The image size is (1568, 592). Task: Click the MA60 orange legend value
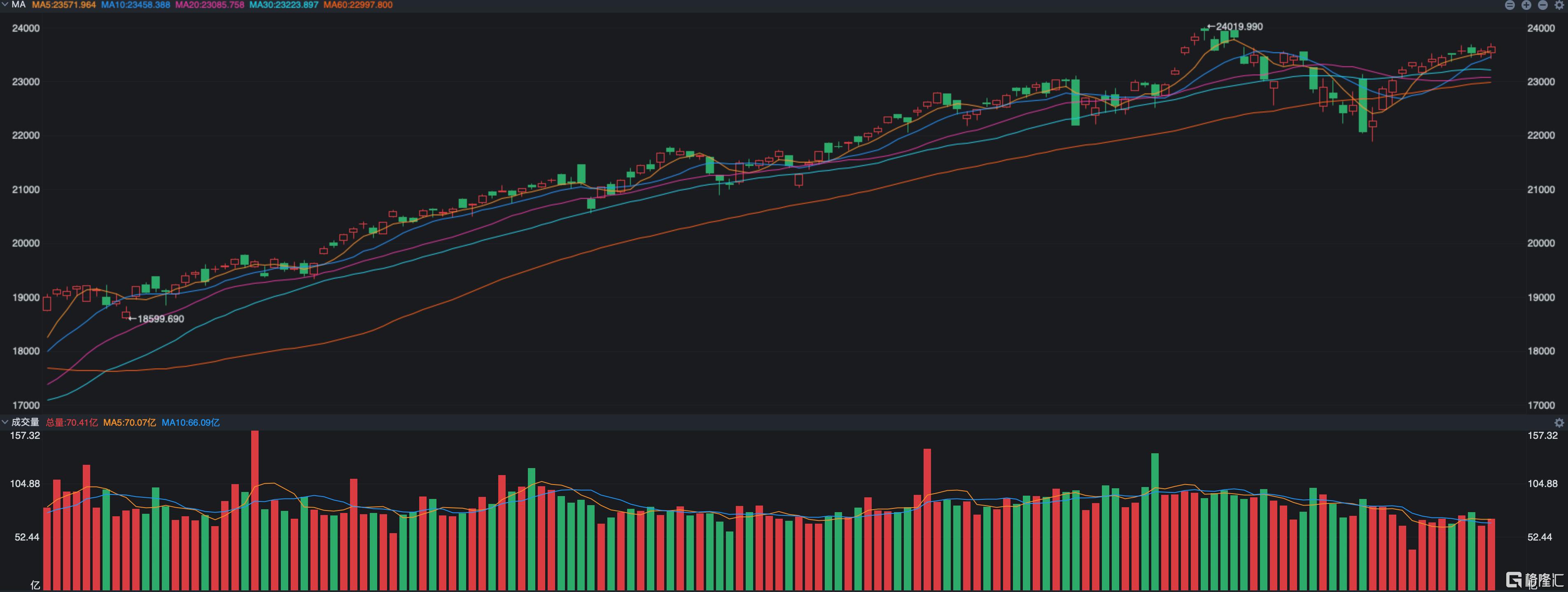tap(358, 5)
